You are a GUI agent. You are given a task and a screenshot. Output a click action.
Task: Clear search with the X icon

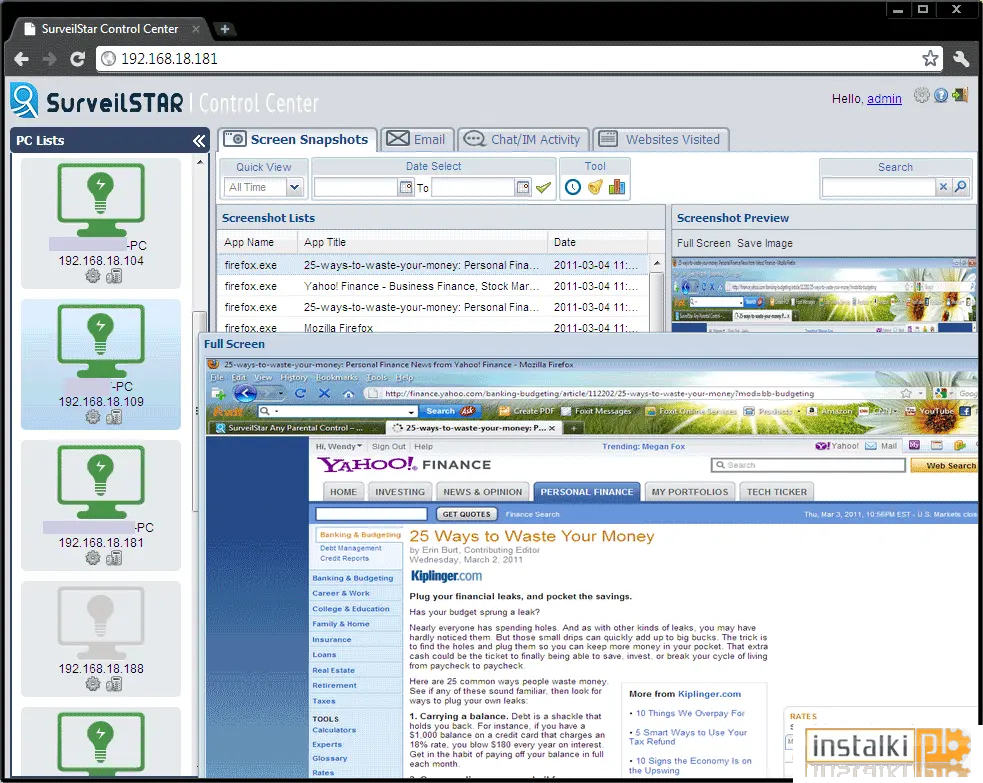tap(943, 187)
